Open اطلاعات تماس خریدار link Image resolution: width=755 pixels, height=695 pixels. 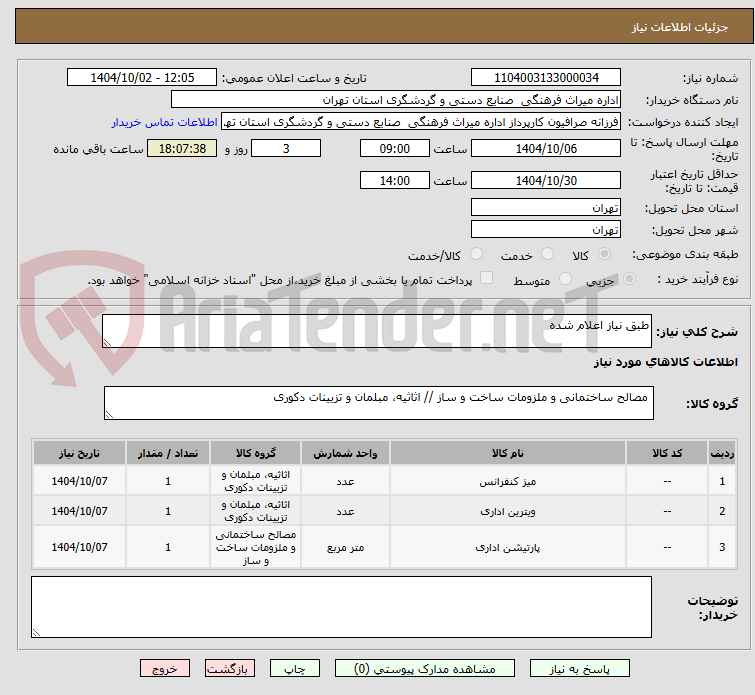[165, 122]
